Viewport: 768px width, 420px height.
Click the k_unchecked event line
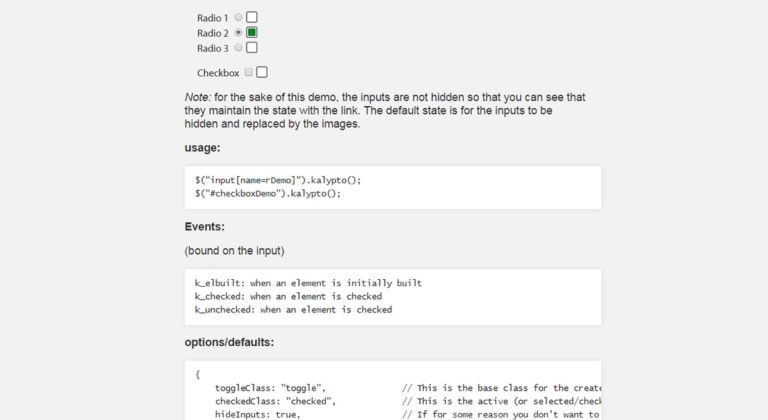(x=293, y=310)
